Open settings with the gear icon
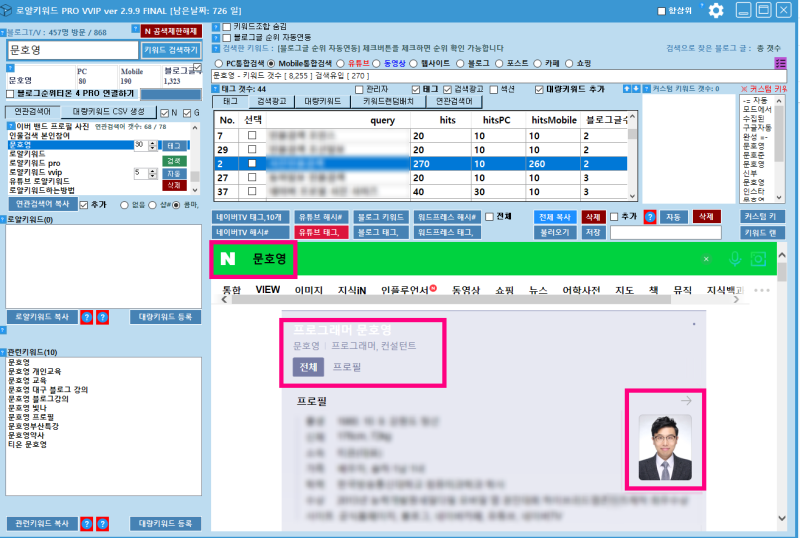 click(x=716, y=11)
